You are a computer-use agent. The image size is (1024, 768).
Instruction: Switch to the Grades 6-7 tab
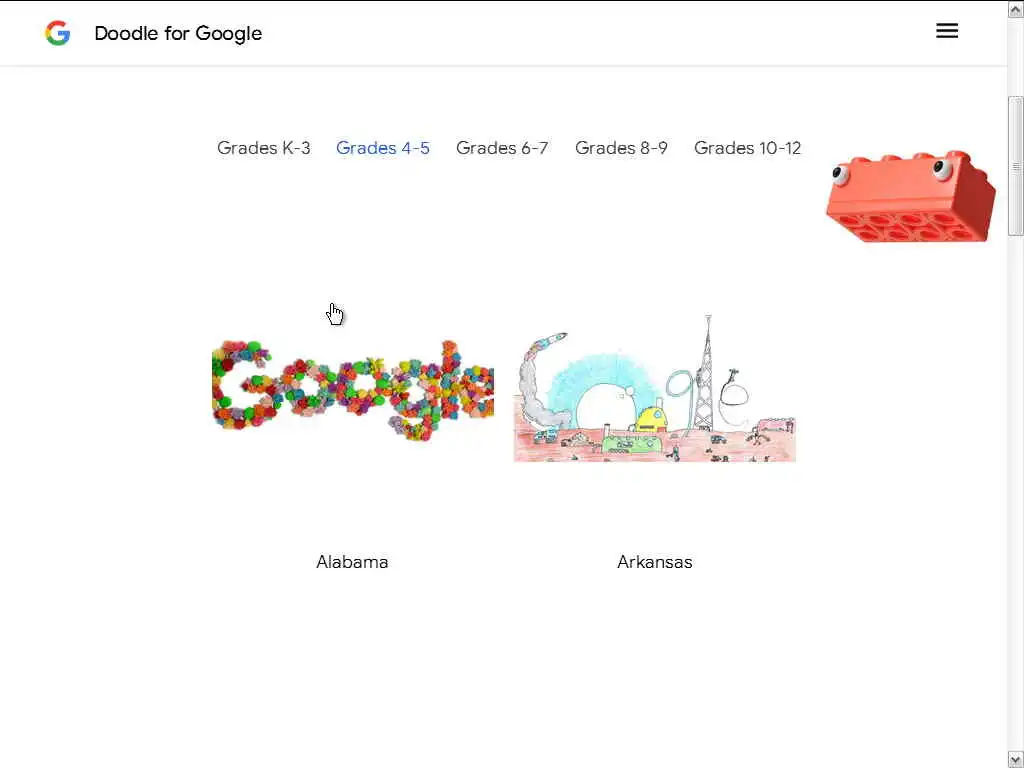[502, 148]
